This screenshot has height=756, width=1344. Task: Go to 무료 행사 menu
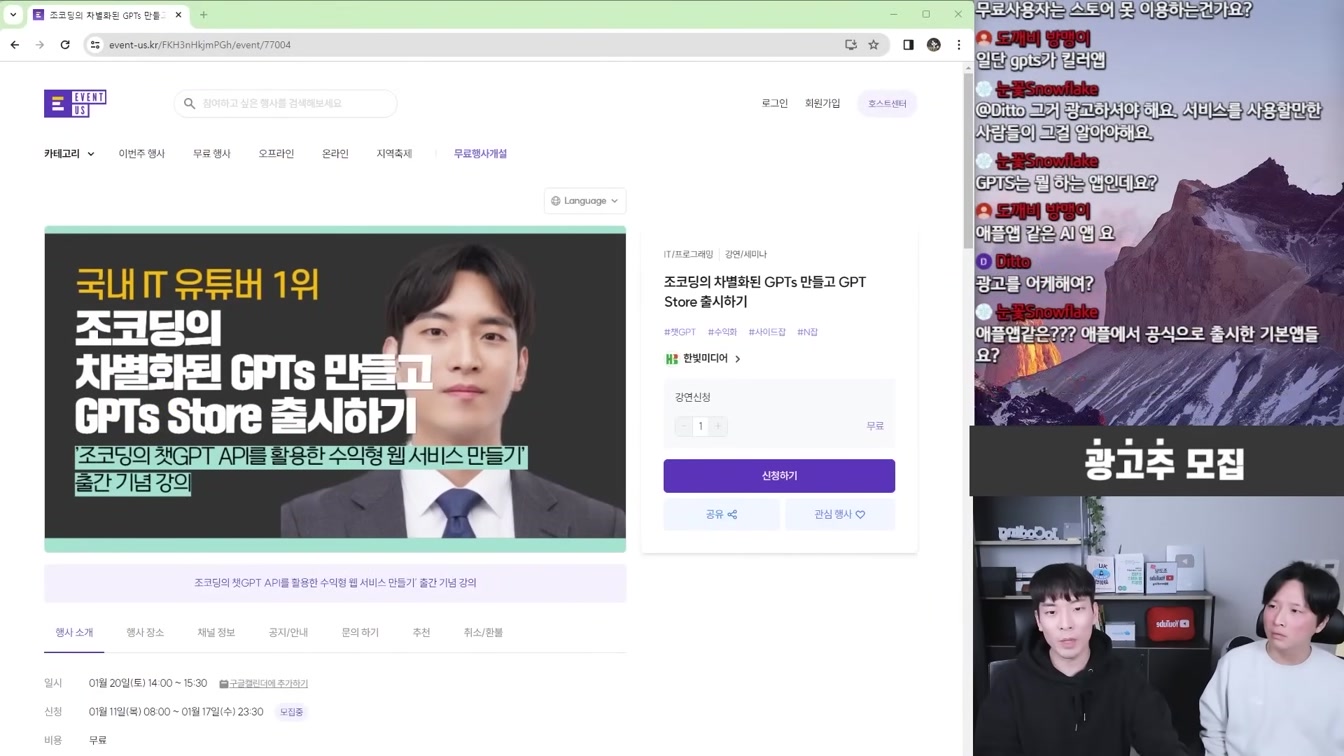click(212, 154)
